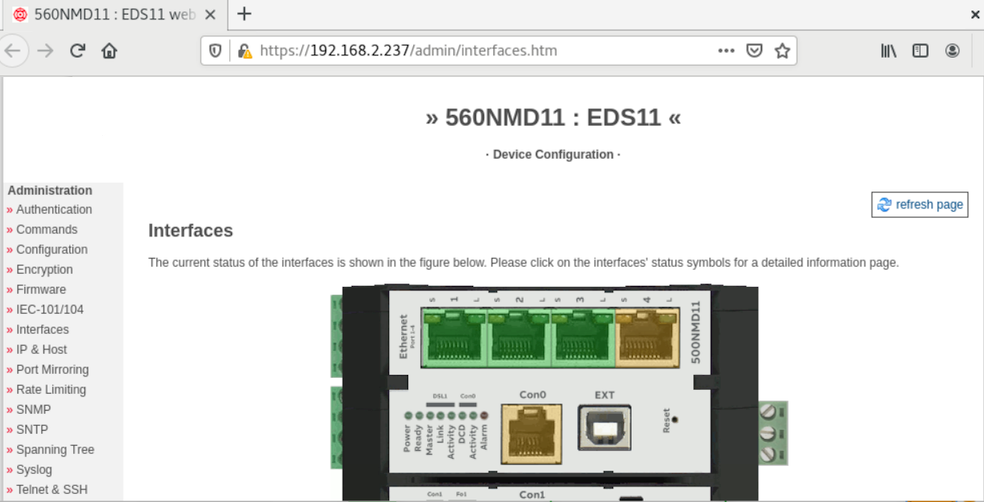Go to browser home page icon

tap(110, 51)
